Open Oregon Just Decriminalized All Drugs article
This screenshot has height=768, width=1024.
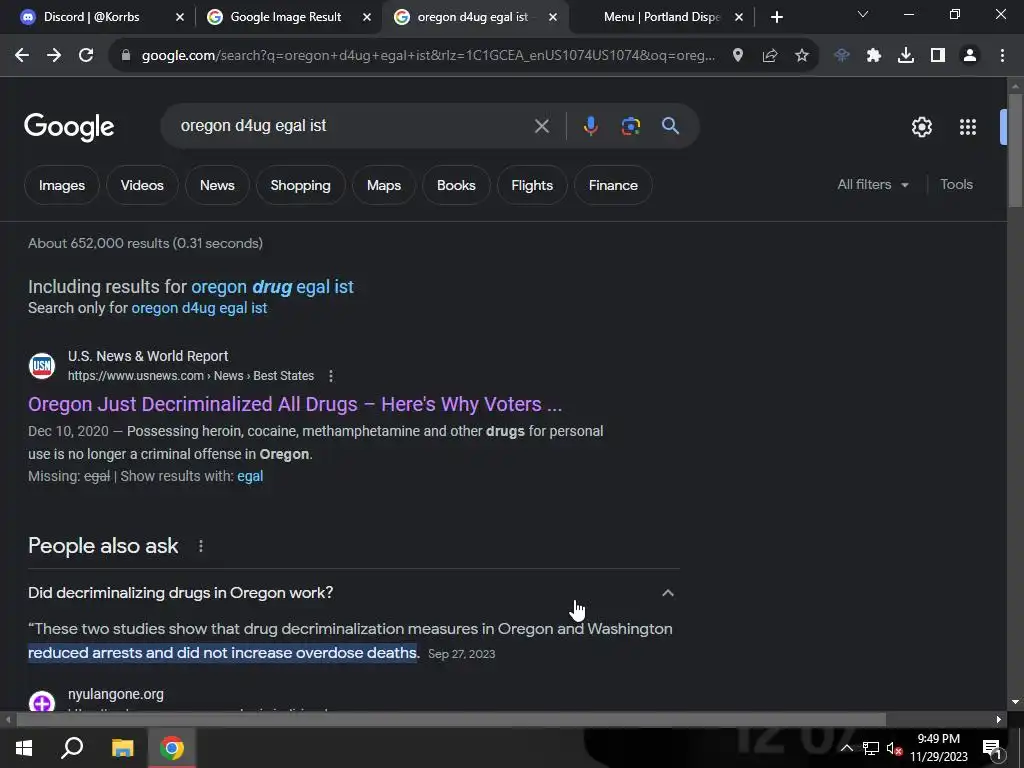pyautogui.click(x=295, y=404)
